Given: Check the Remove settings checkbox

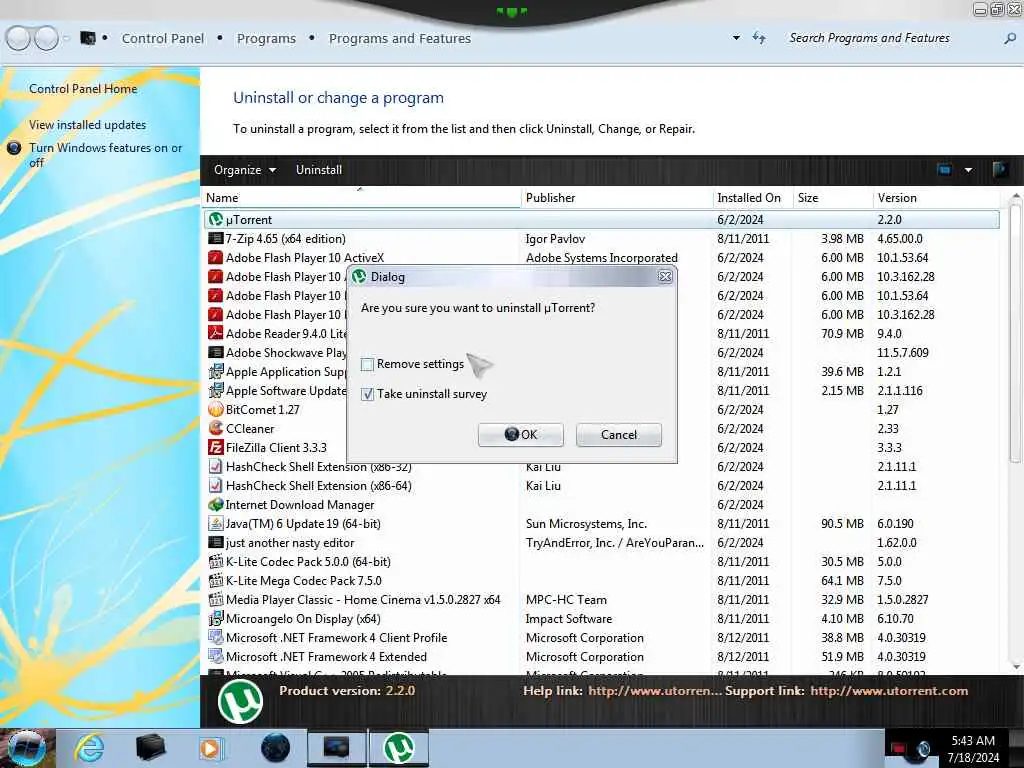Looking at the screenshot, I should (367, 364).
